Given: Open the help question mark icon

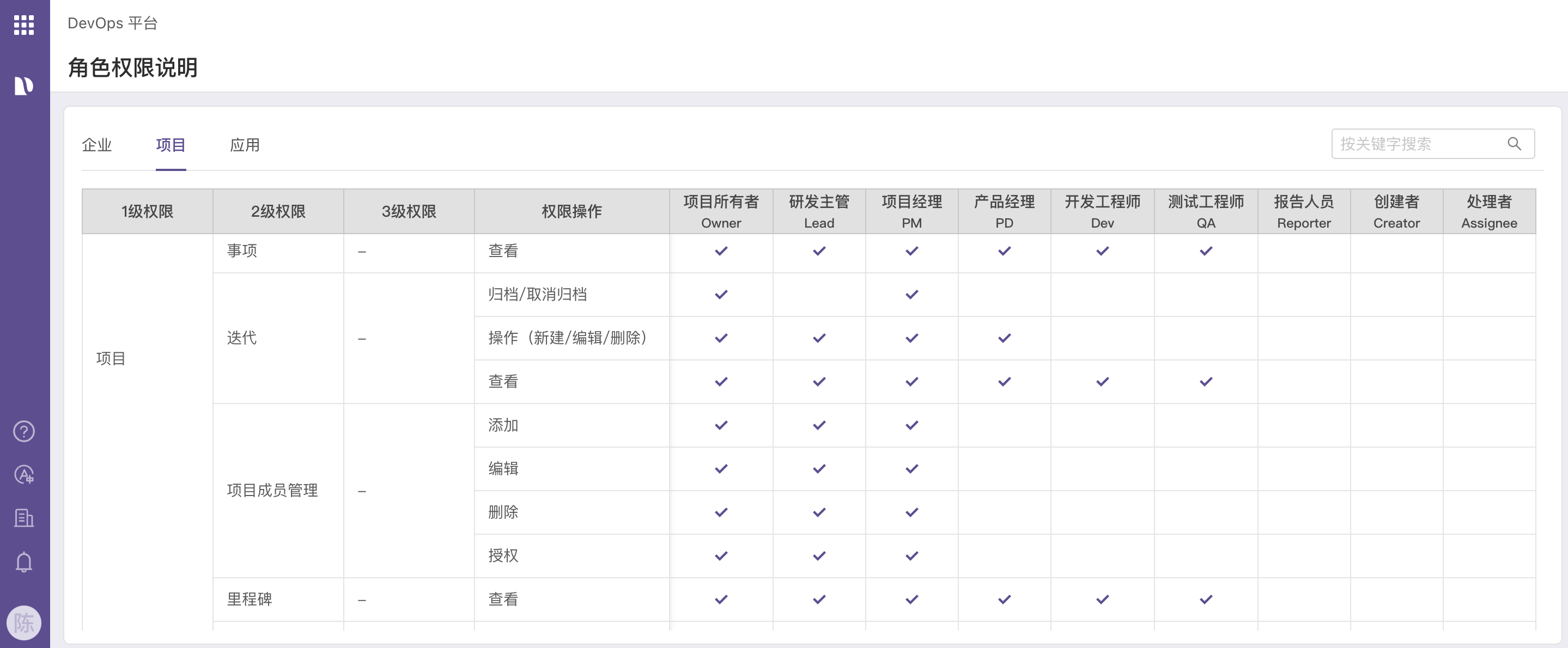Looking at the screenshot, I should click(24, 431).
